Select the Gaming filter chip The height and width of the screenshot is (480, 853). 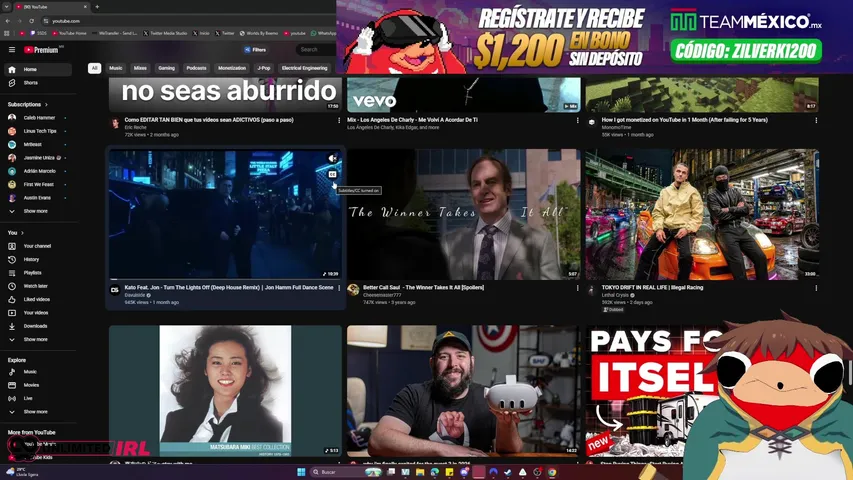point(166,68)
